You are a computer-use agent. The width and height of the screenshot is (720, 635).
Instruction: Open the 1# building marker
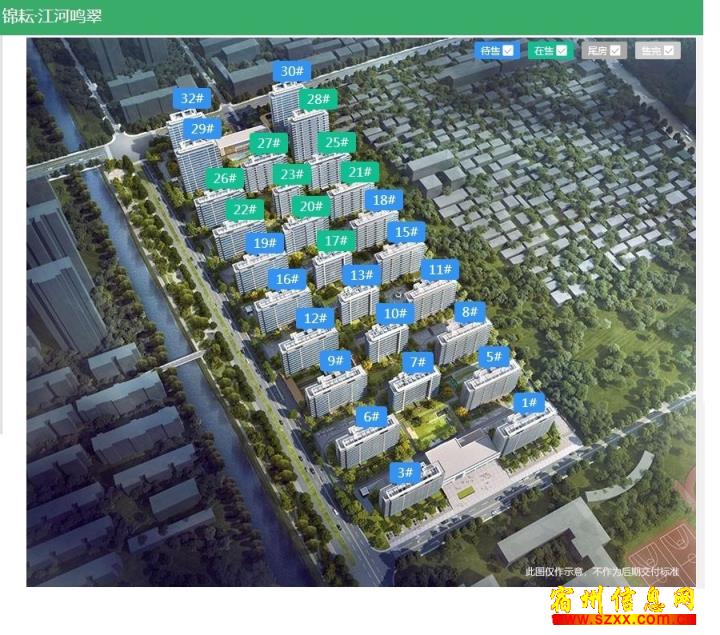point(530,403)
